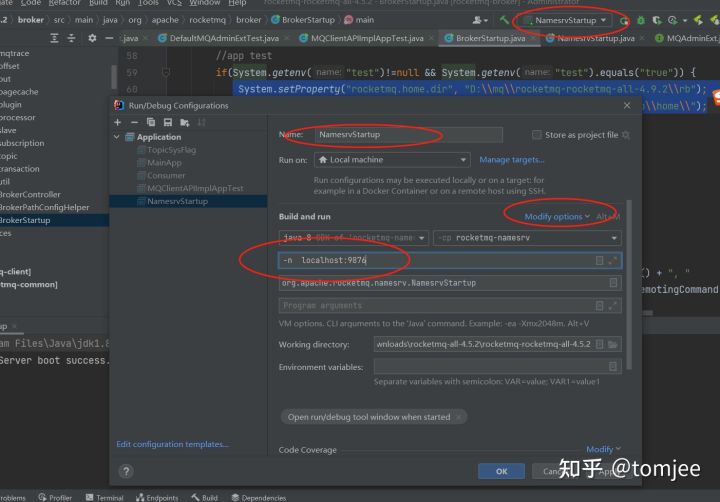The image size is (720, 502).
Task: Open Profiler tool window
Action: pos(56,498)
